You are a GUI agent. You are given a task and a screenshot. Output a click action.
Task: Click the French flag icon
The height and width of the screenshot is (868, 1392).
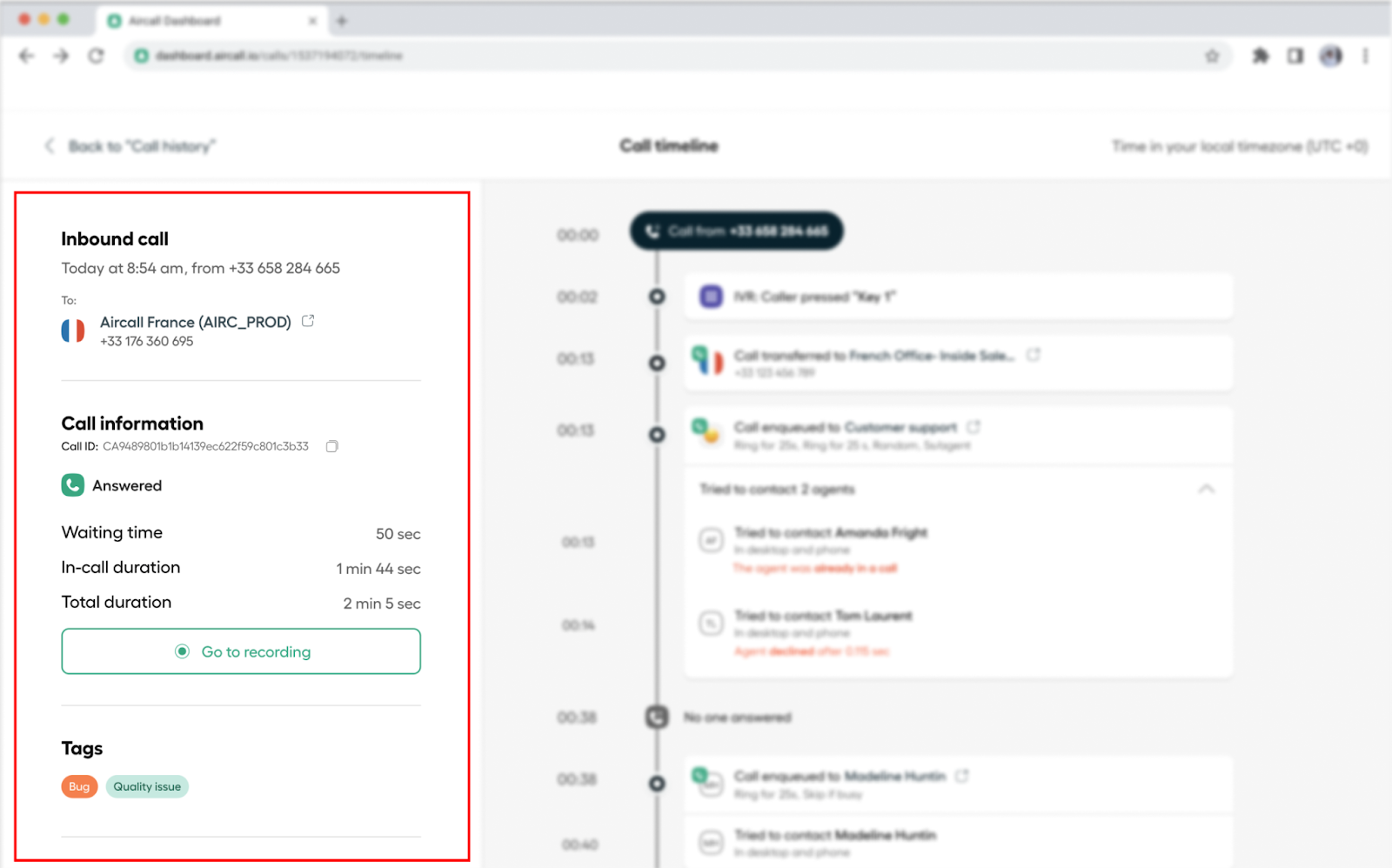coord(73,331)
